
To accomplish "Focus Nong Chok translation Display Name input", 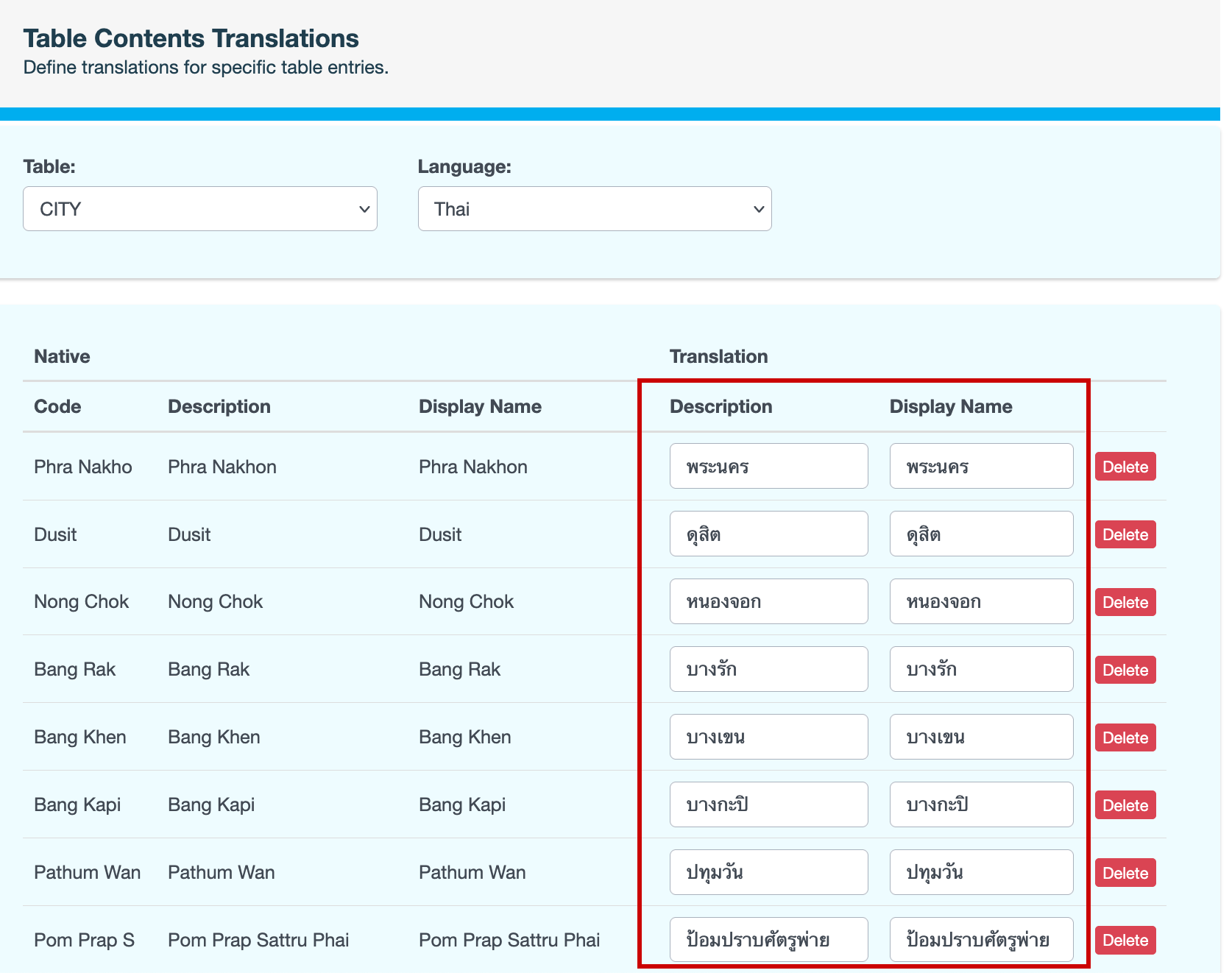I will click(981, 601).
